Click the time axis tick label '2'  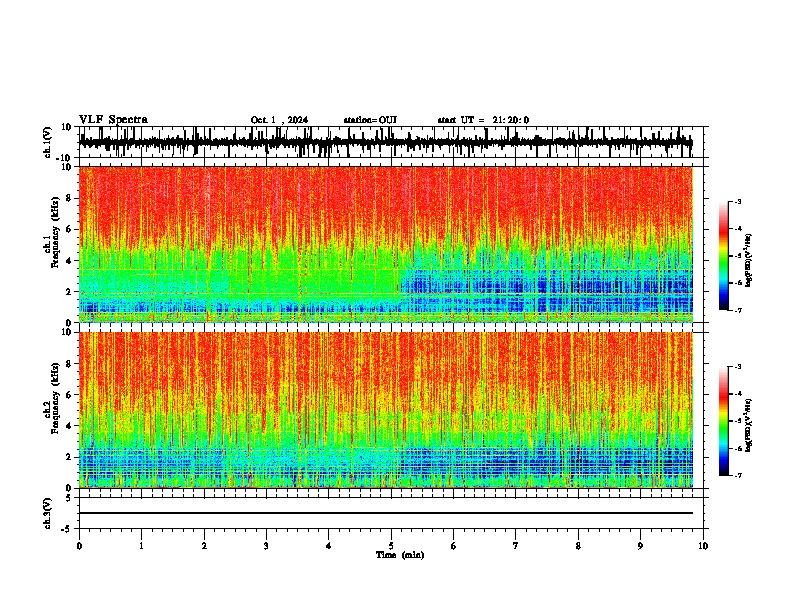(204, 546)
